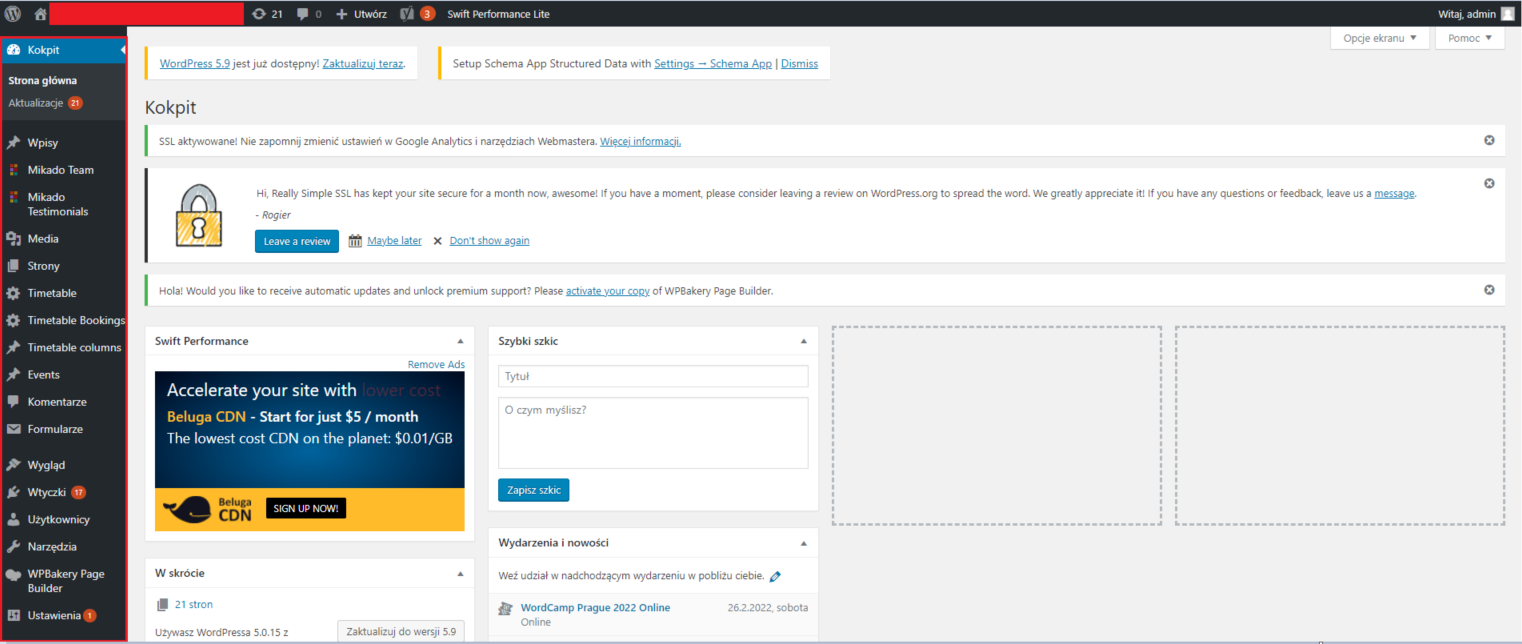Click Don't show again link

pos(490,241)
